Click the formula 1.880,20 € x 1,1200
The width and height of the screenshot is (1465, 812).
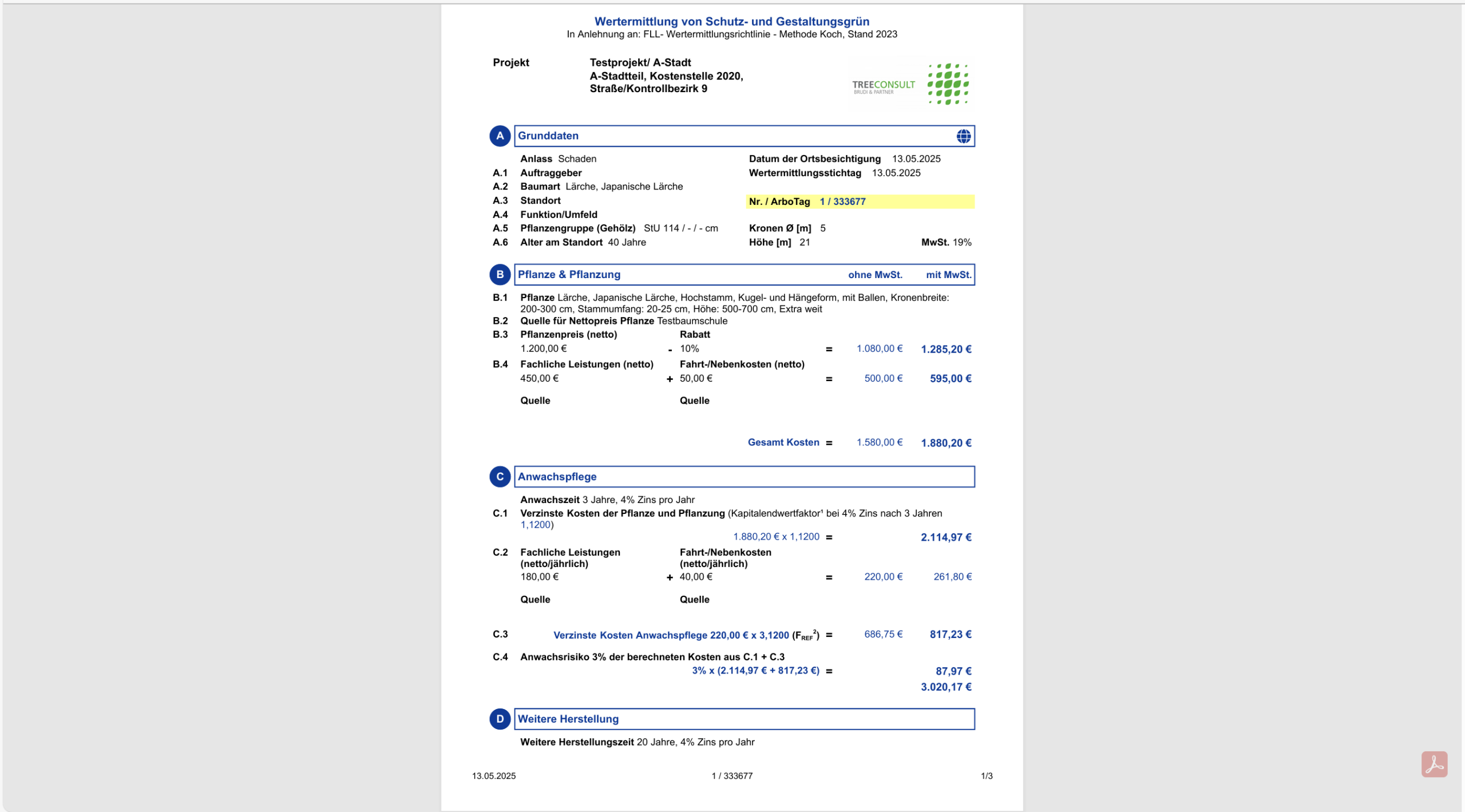pyautogui.click(x=776, y=537)
